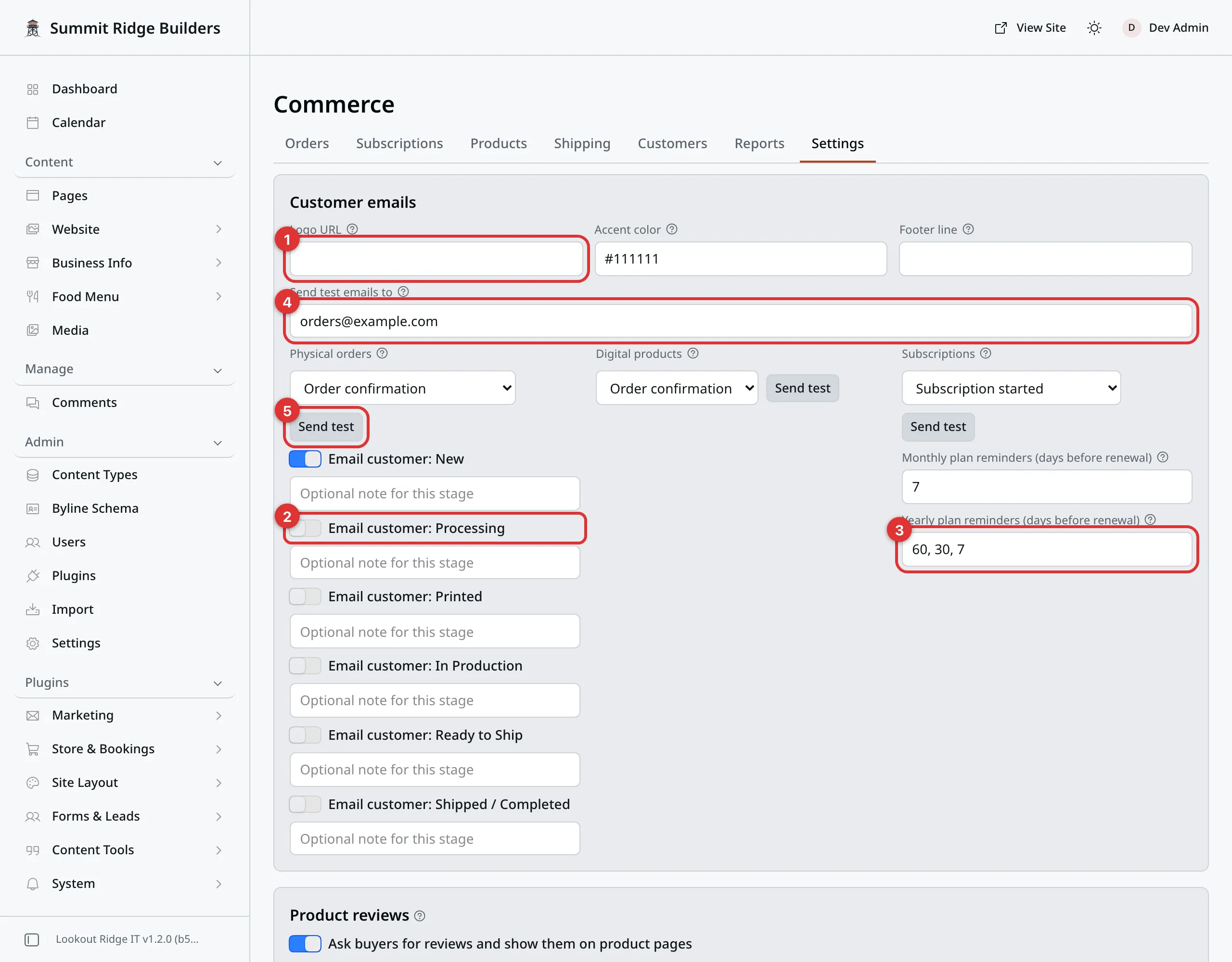Click the Logo URL help icon
This screenshot has width=1232, height=962.
(x=352, y=229)
